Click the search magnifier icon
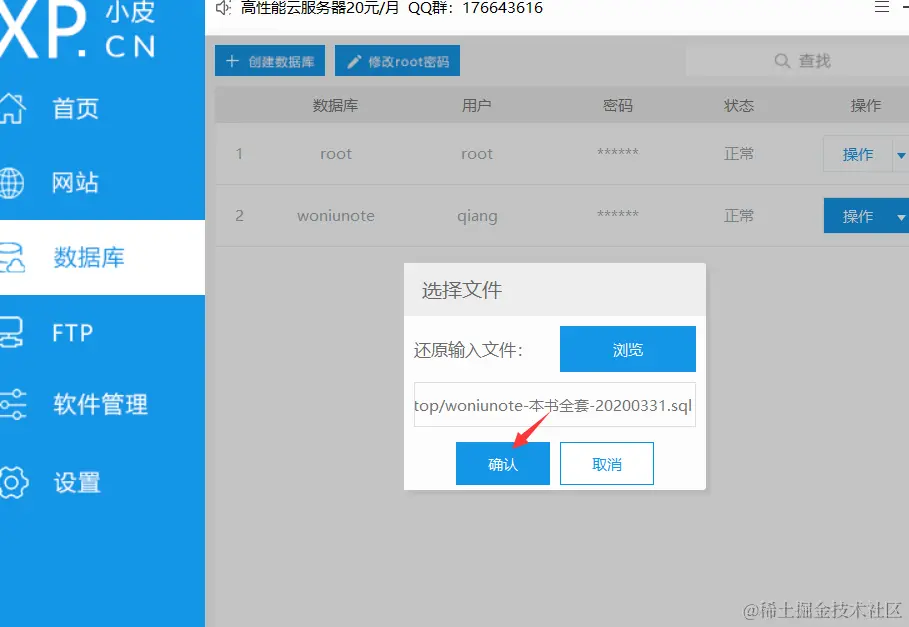The image size is (909, 627). [x=782, y=61]
